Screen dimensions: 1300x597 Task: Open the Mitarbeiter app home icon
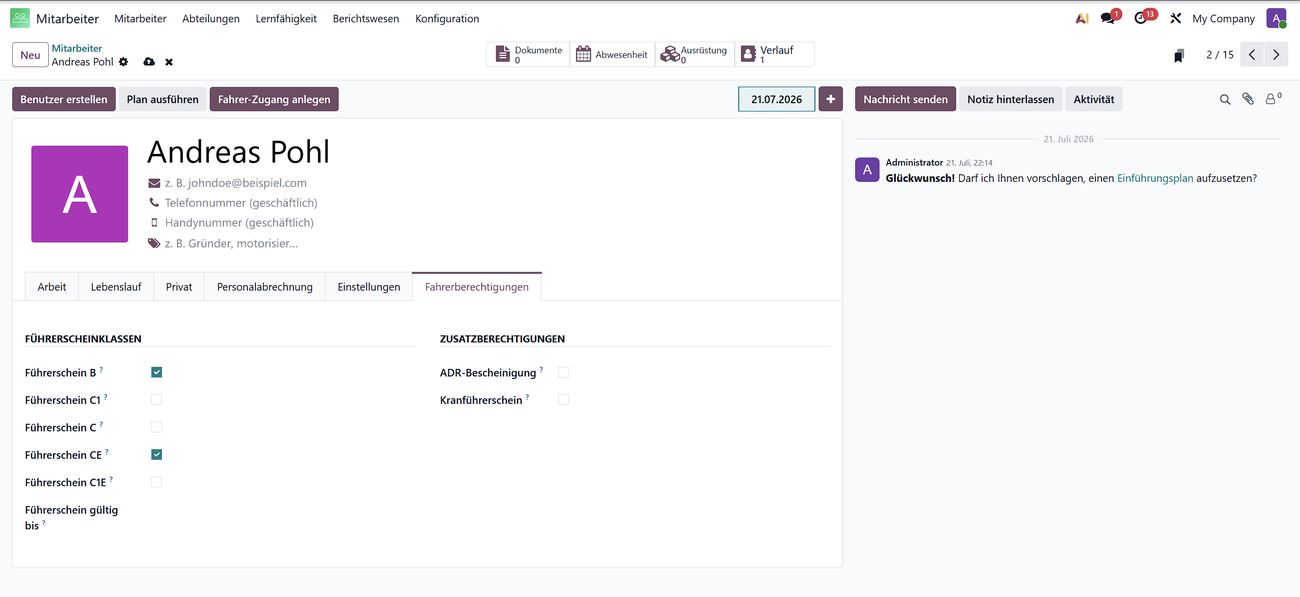tap(20, 18)
